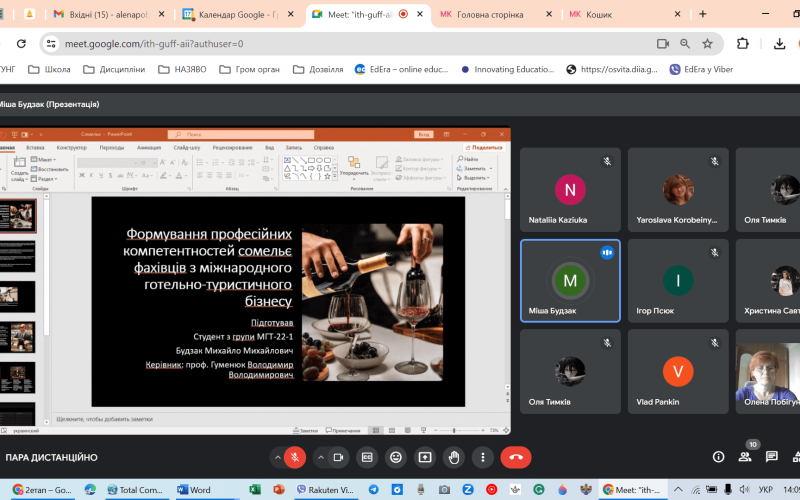Switch to Total Commander in taskbar

click(135, 489)
